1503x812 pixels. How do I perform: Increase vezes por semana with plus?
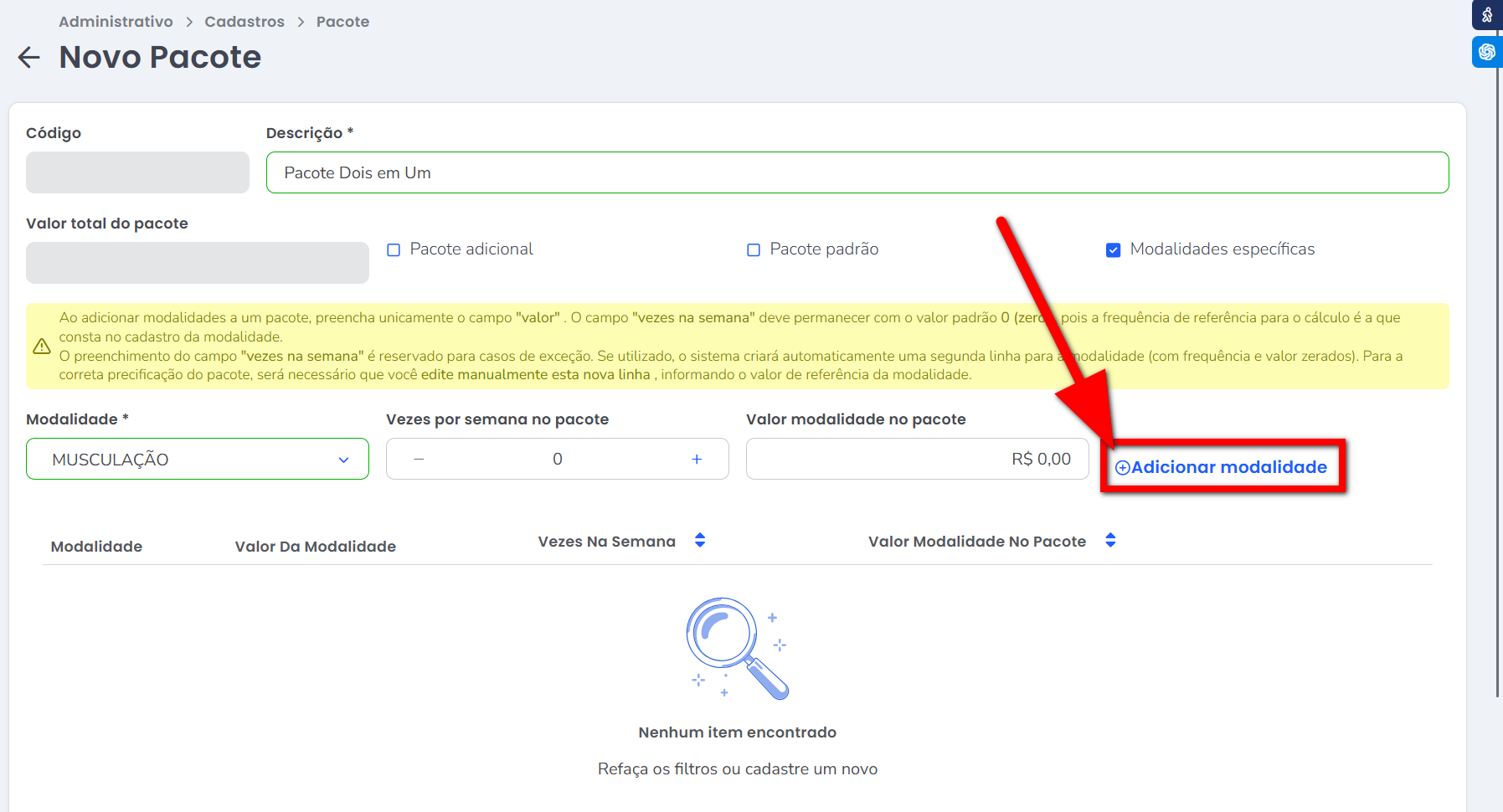click(697, 459)
